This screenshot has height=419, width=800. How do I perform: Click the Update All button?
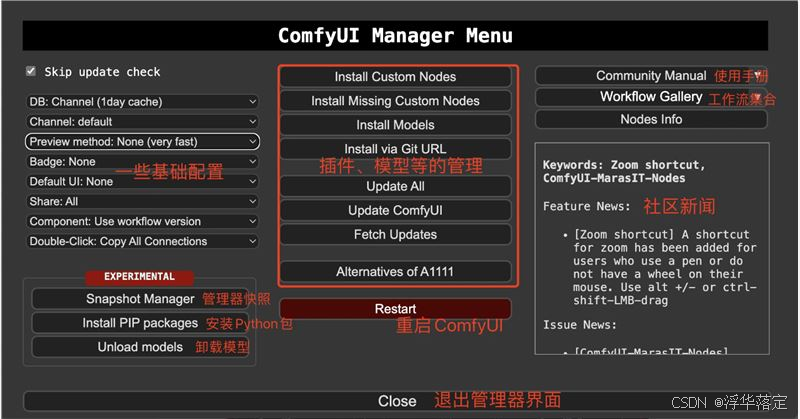click(x=395, y=186)
